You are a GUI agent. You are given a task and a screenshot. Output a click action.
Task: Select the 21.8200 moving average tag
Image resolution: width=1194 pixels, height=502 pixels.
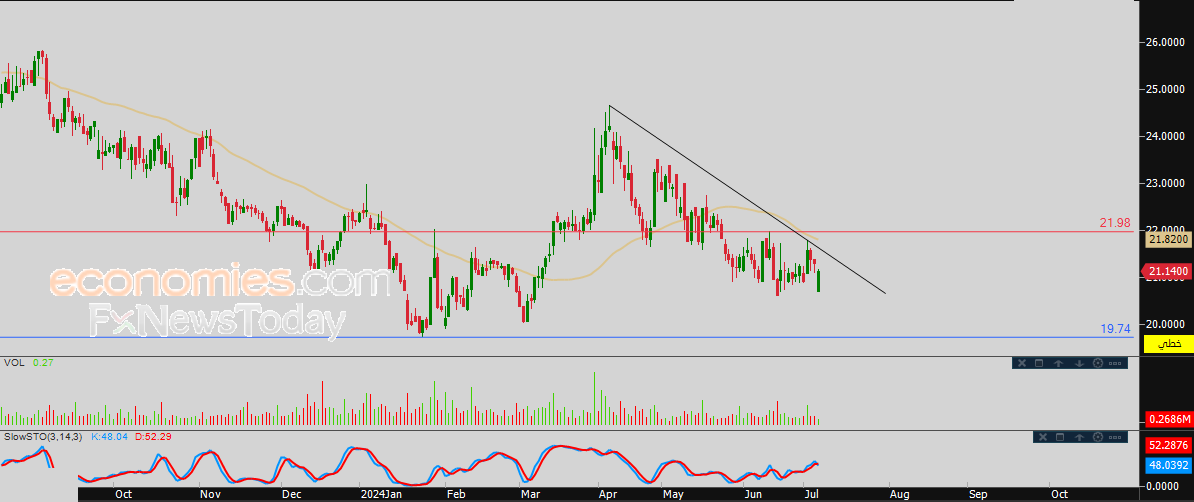coord(1168,239)
